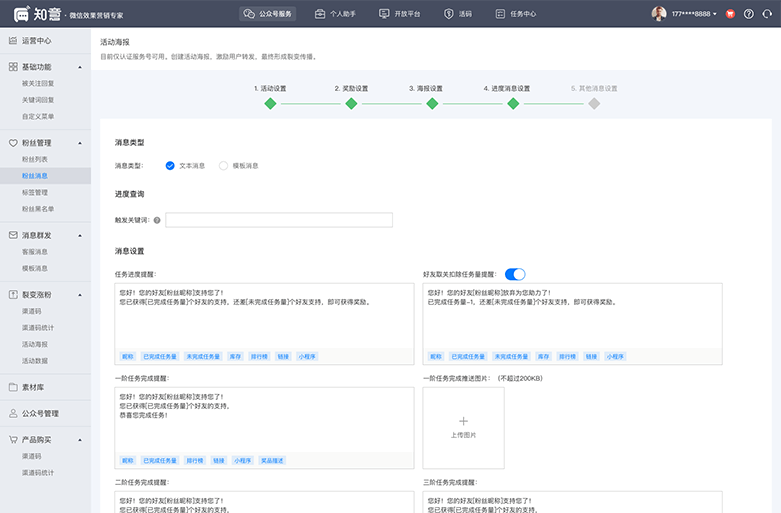Open 渠道码 under 产品购买
Image resolution: width=781 pixels, height=513 pixels.
click(x=31, y=456)
